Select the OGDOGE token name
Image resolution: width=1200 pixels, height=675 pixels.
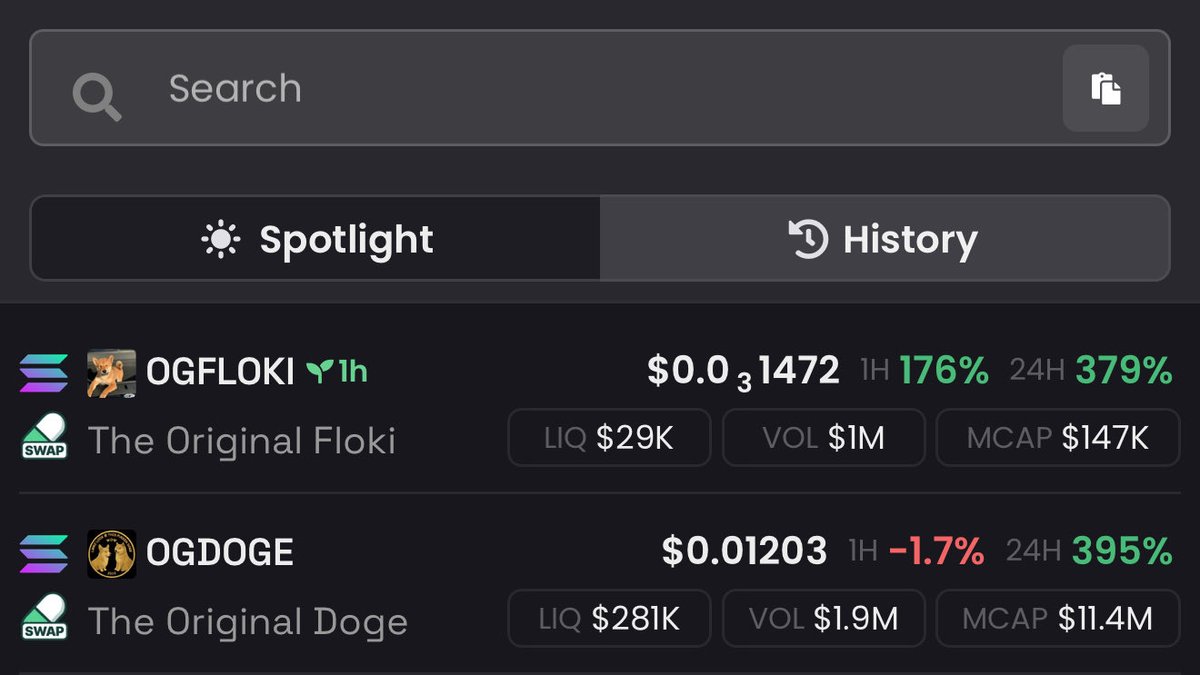coord(220,553)
